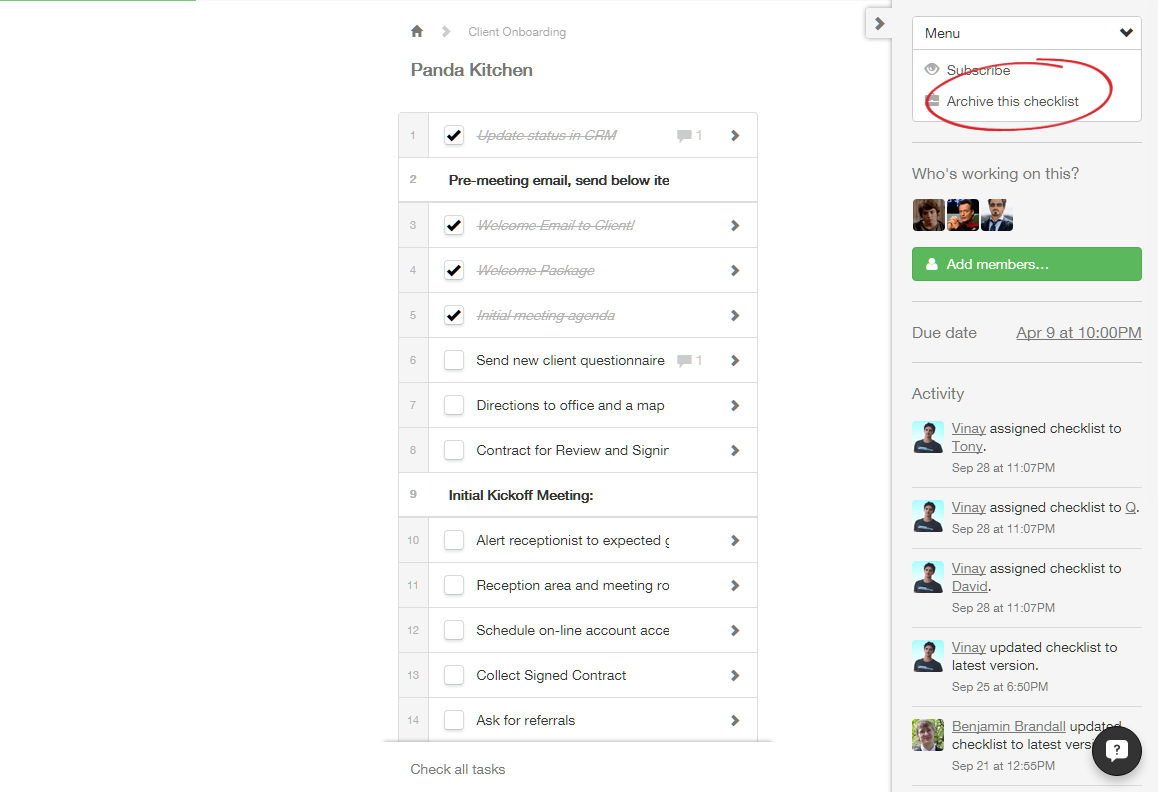Select Subscribe from the menu

tap(978, 70)
